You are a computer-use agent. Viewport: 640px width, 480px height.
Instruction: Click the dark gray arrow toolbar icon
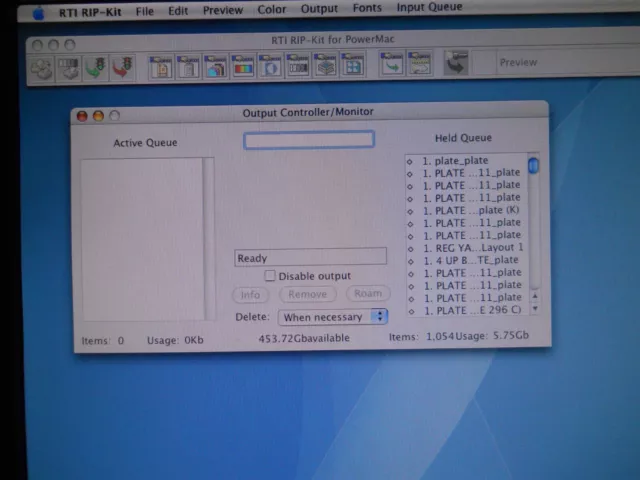coord(456,62)
